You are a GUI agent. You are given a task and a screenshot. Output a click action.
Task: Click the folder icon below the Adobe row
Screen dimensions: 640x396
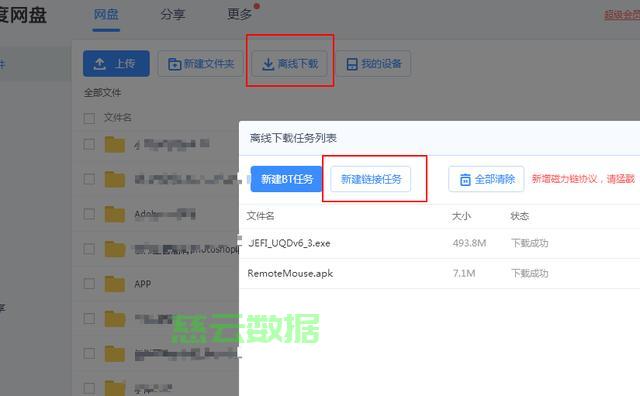(x=115, y=249)
